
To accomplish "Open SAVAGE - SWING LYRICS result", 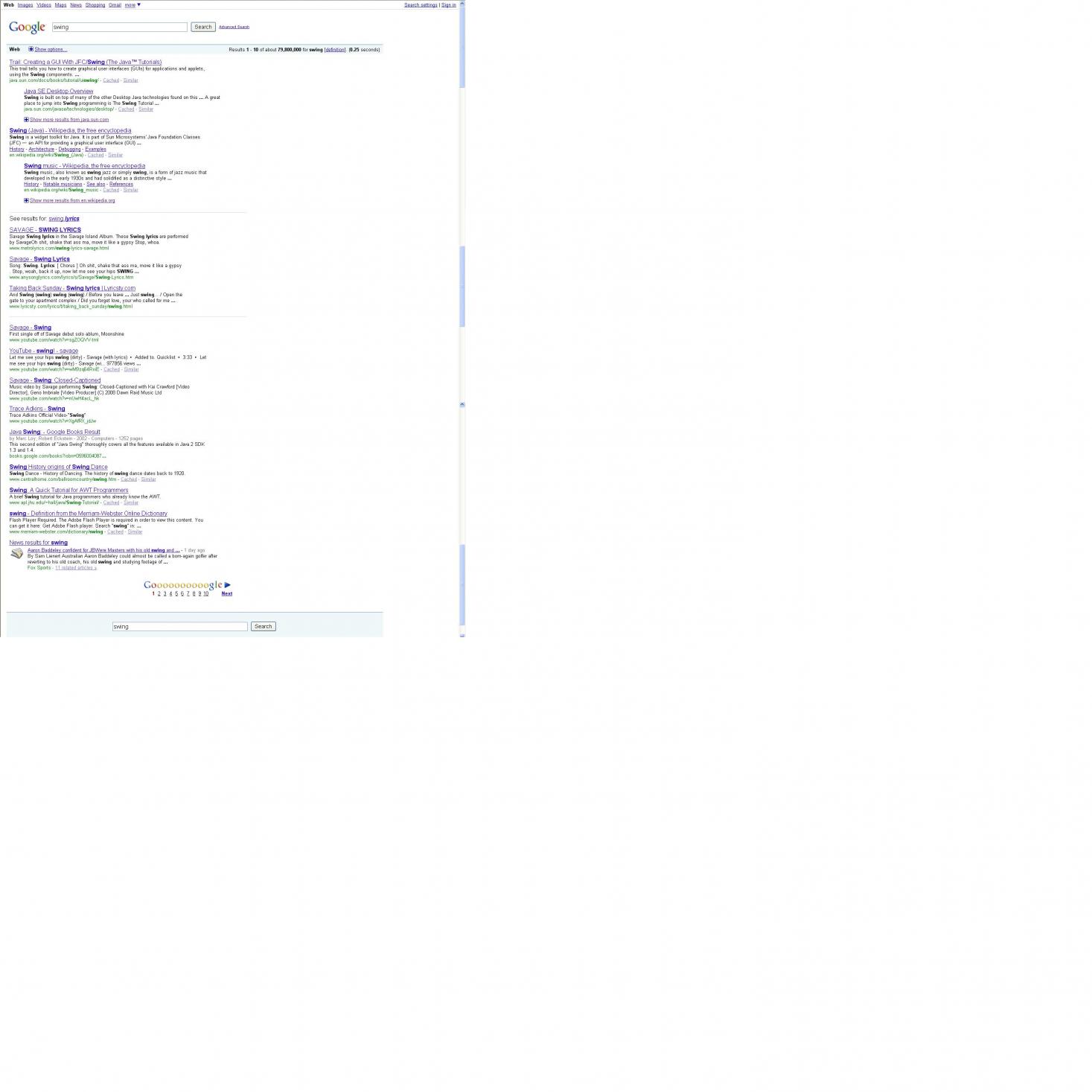I will [x=45, y=230].
